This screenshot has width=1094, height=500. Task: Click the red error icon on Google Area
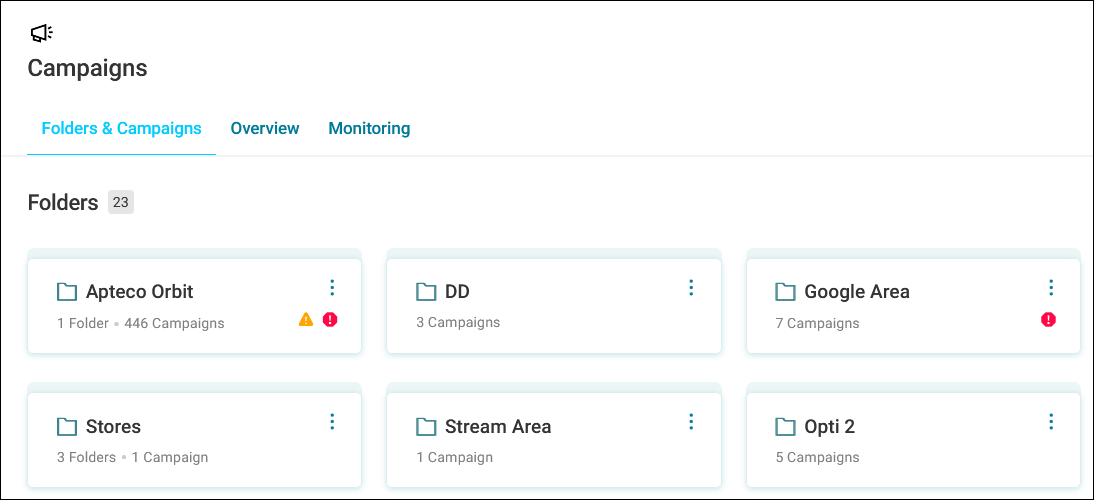coord(1048,319)
